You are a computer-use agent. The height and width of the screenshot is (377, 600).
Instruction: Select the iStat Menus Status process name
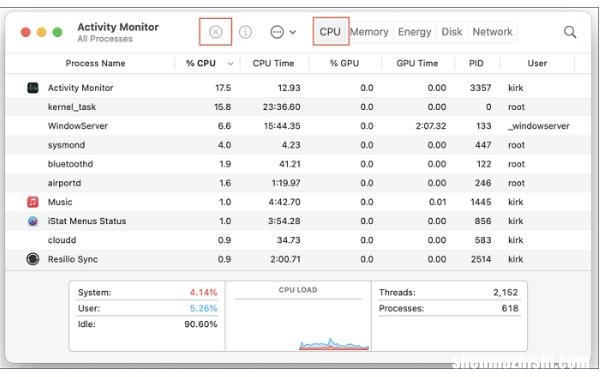pyautogui.click(x=87, y=221)
